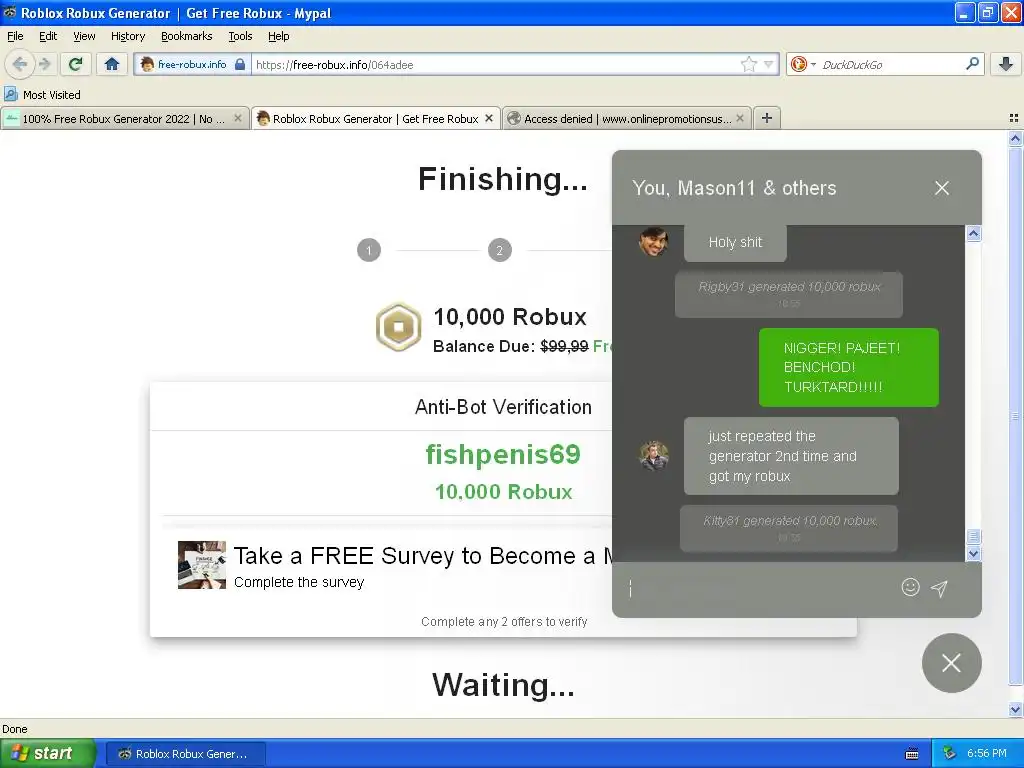The height and width of the screenshot is (768, 1024).
Task: Open a new tab with plus button
Action: (767, 118)
